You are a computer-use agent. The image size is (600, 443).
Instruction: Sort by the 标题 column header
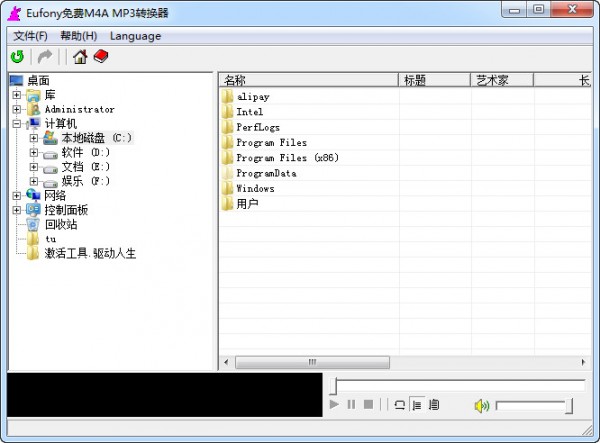[x=435, y=80]
